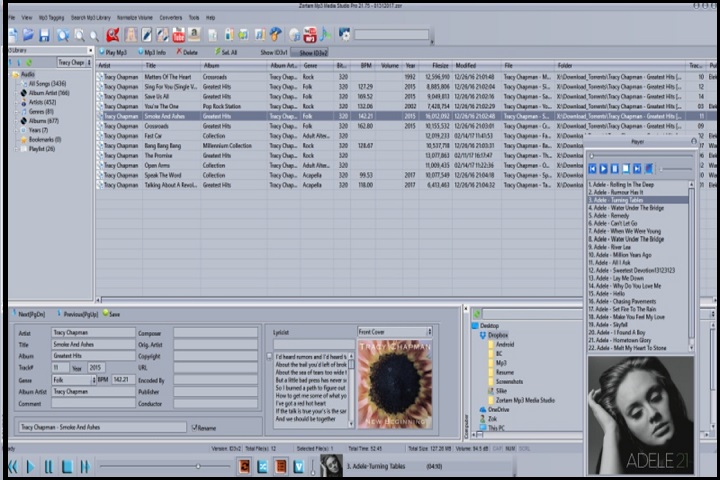This screenshot has height=480, width=720.
Task: Click the Dropbox folder icon in file tree
Action: pos(484,335)
